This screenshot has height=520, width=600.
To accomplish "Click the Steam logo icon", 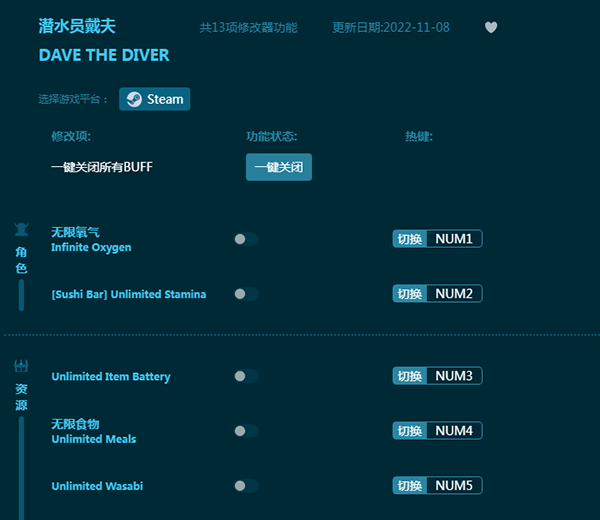I will [134, 99].
